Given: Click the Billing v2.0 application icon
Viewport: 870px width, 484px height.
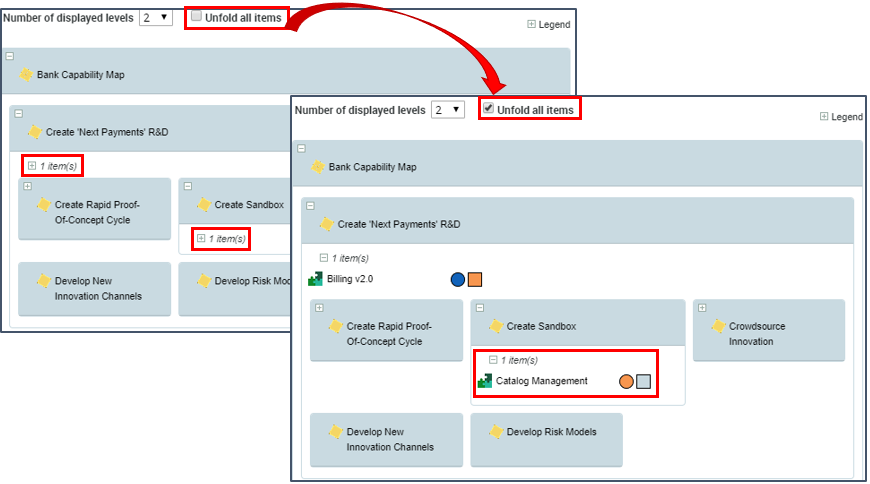Looking at the screenshot, I should (316, 279).
